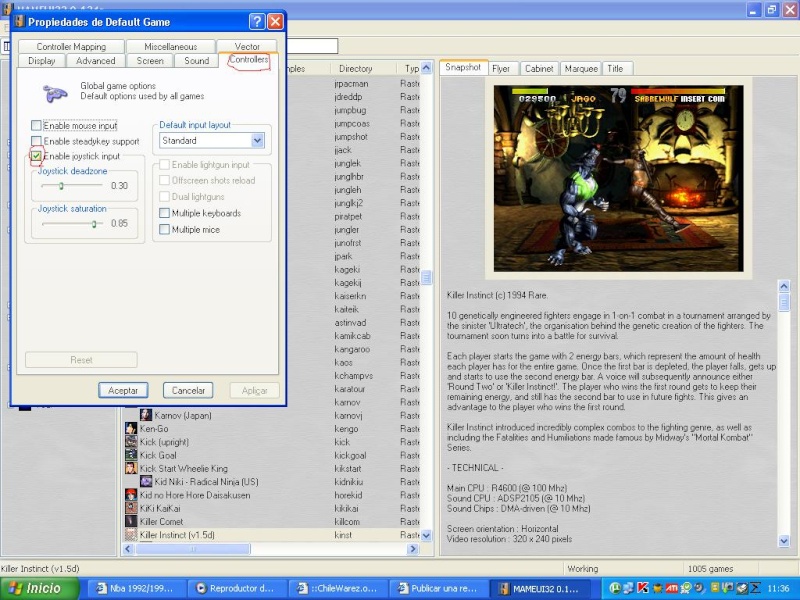800x600 pixels.
Task: Open the Advanced tab
Action: coord(95,61)
